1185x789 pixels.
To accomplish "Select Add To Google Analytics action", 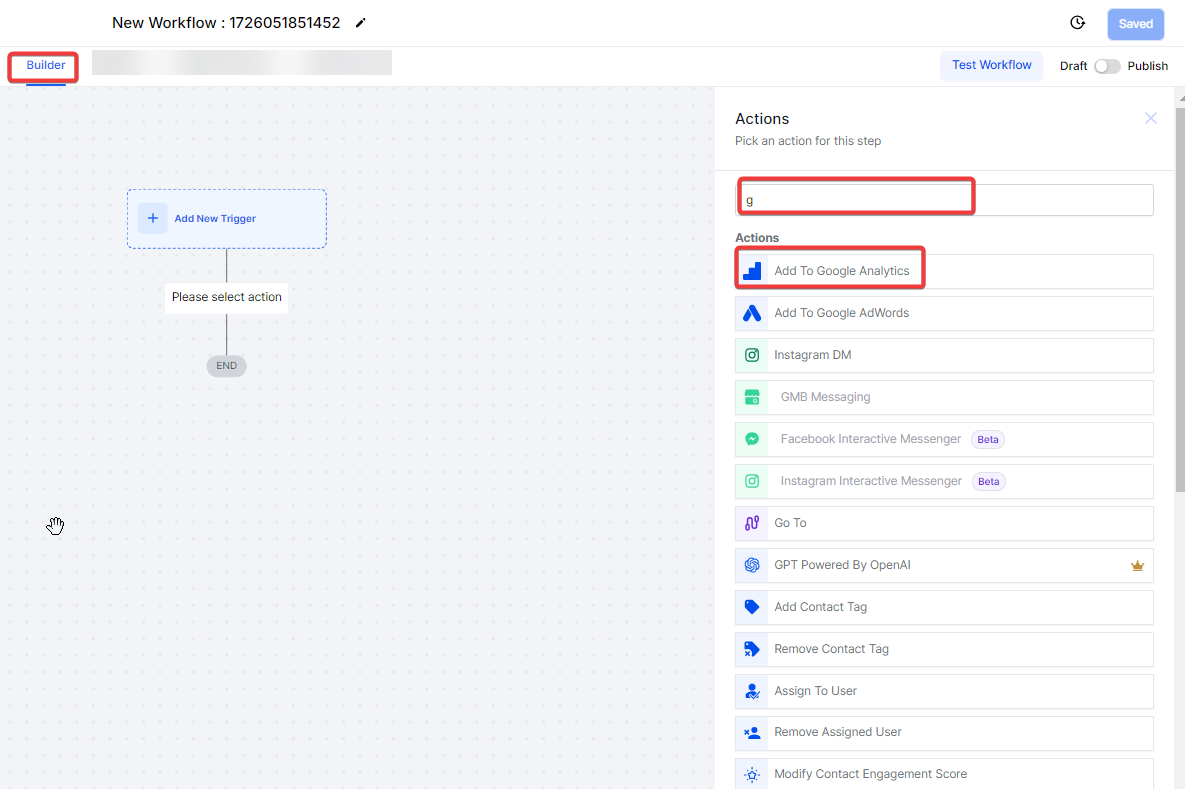I will (944, 271).
